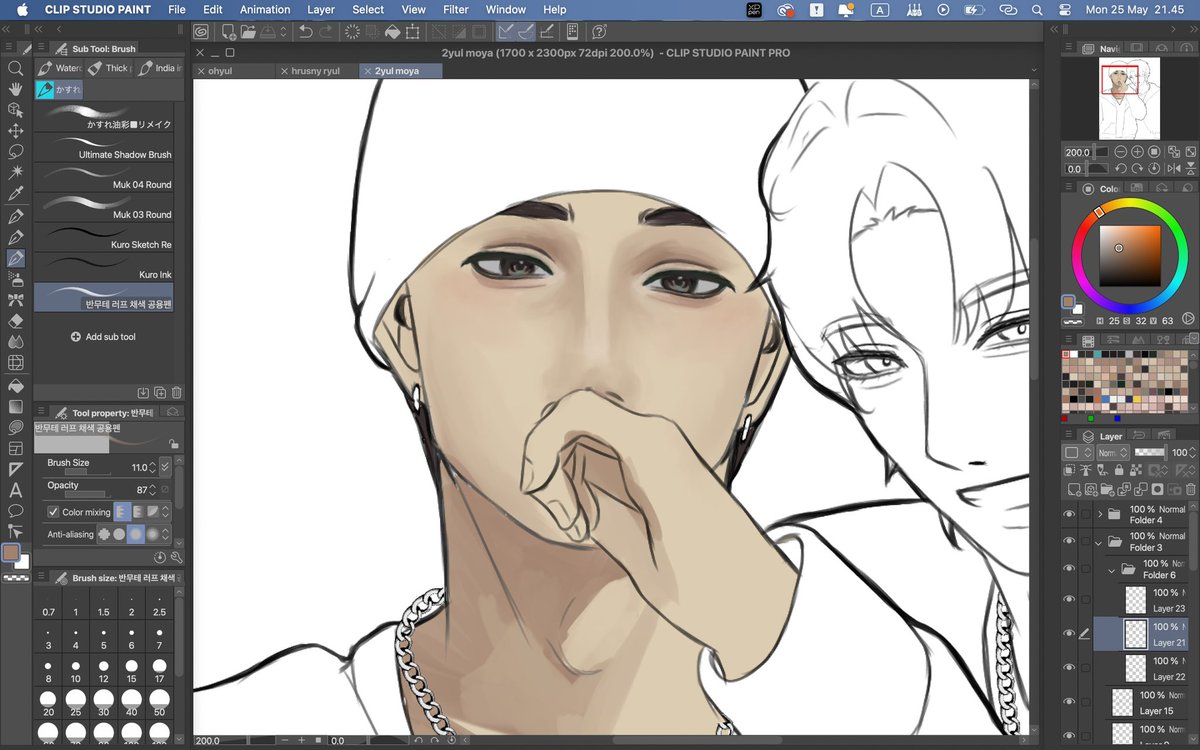Expand Folder 4 in layer list

[1100, 514]
